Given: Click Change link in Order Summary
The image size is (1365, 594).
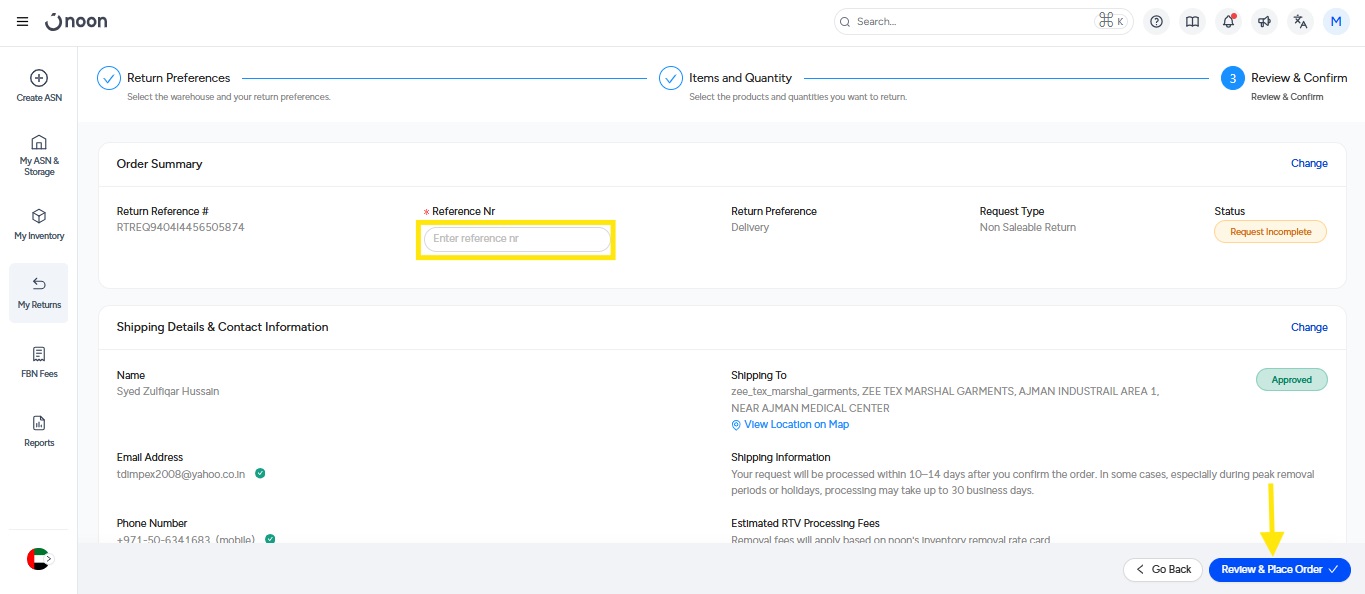Looking at the screenshot, I should coord(1309,163).
